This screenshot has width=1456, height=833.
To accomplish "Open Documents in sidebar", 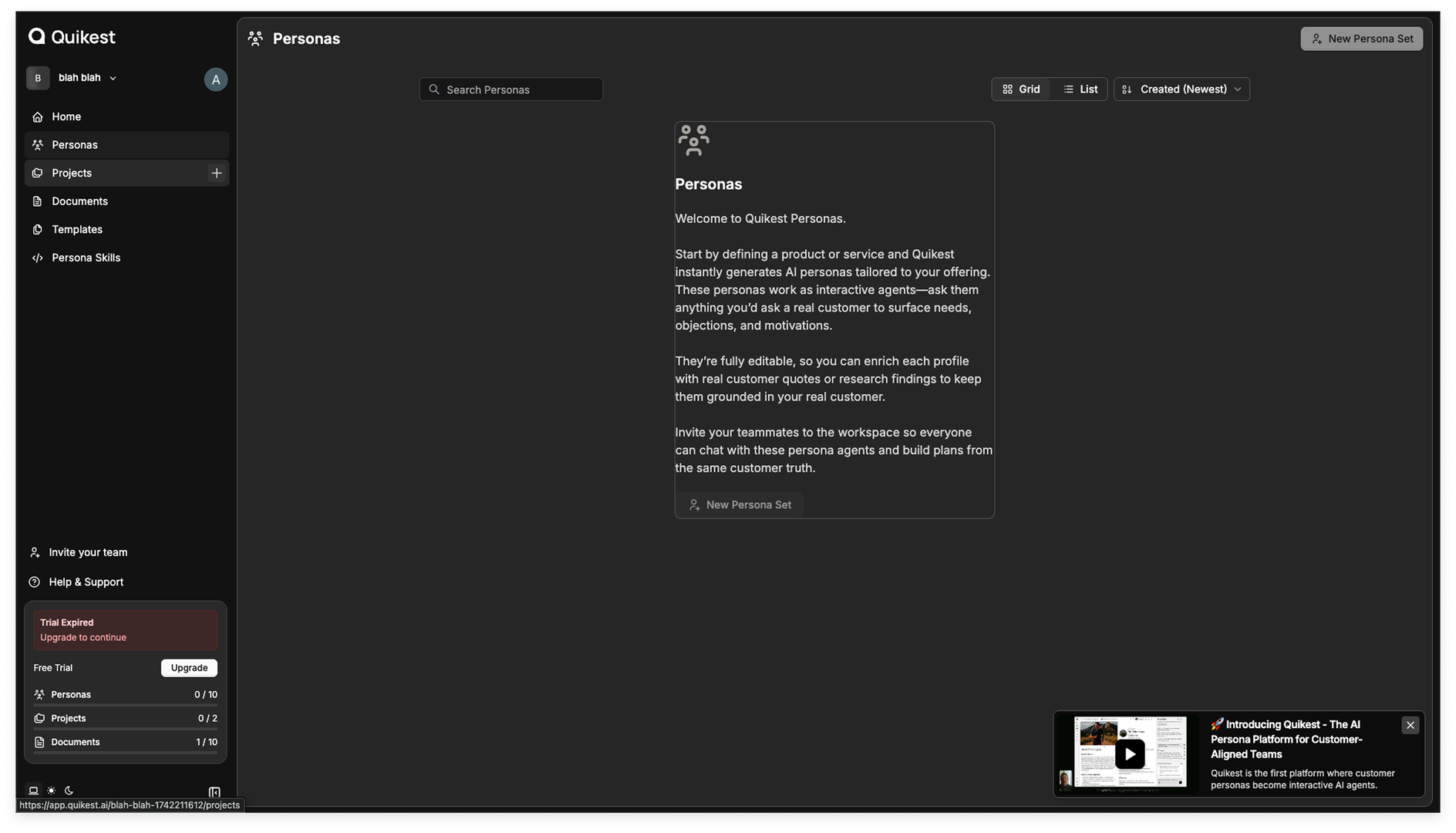I will click(126, 201).
